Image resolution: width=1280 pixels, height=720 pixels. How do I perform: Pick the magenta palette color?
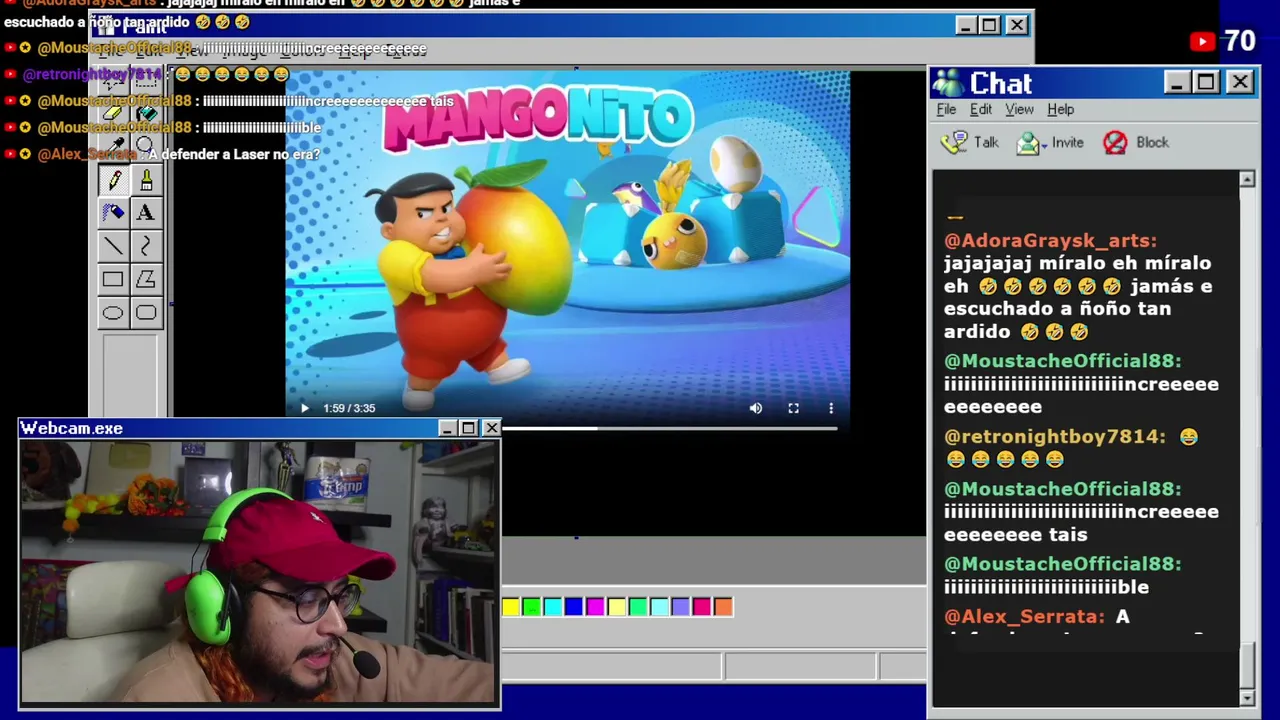pos(595,606)
